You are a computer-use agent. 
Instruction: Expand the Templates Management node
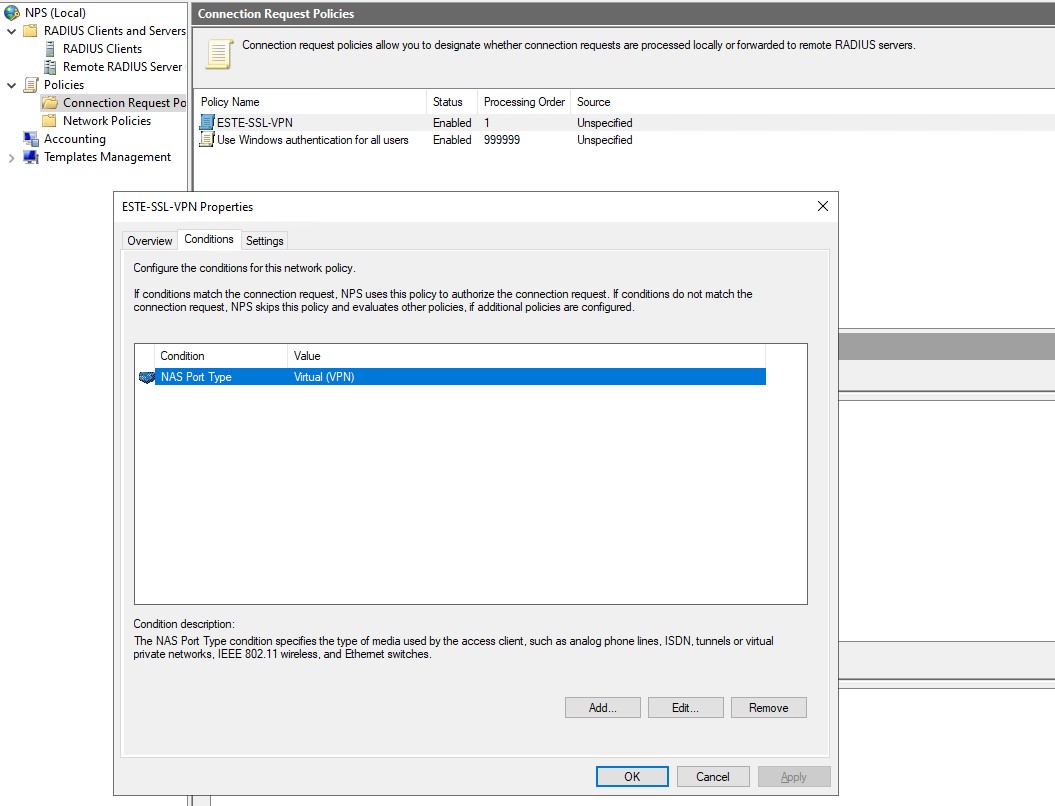tap(12, 157)
